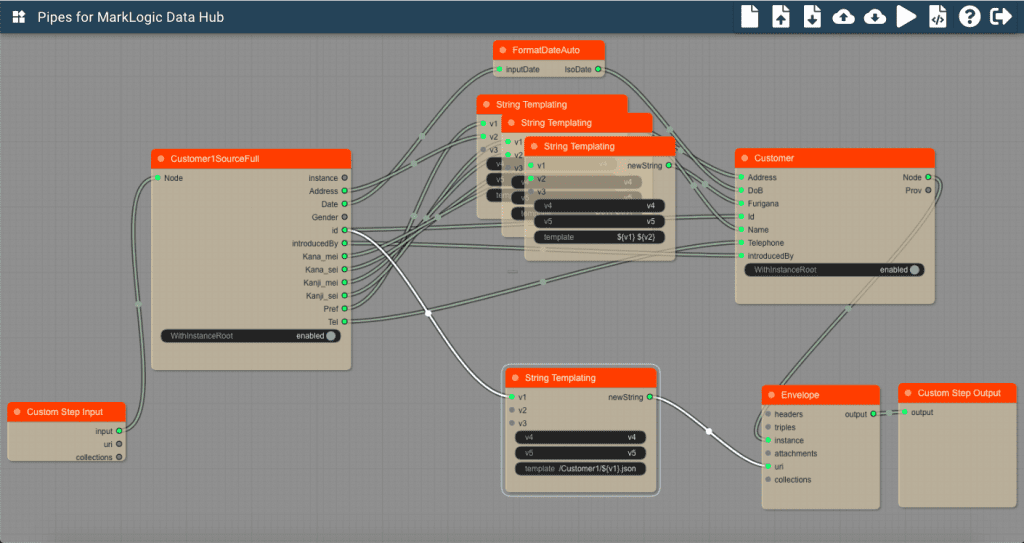Image resolution: width=1024 pixels, height=543 pixels.
Task: Click the new blank graph icon
Action: click(x=749, y=17)
